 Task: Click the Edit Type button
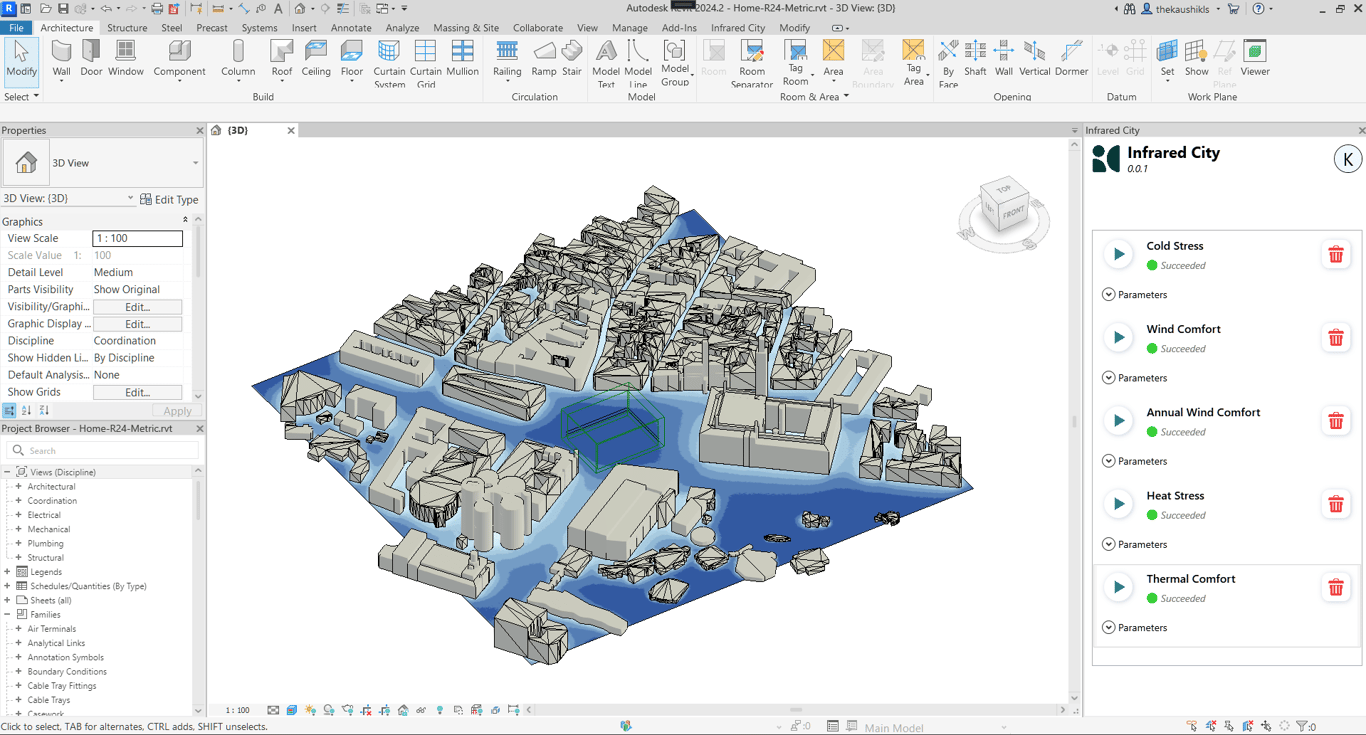[169, 199]
